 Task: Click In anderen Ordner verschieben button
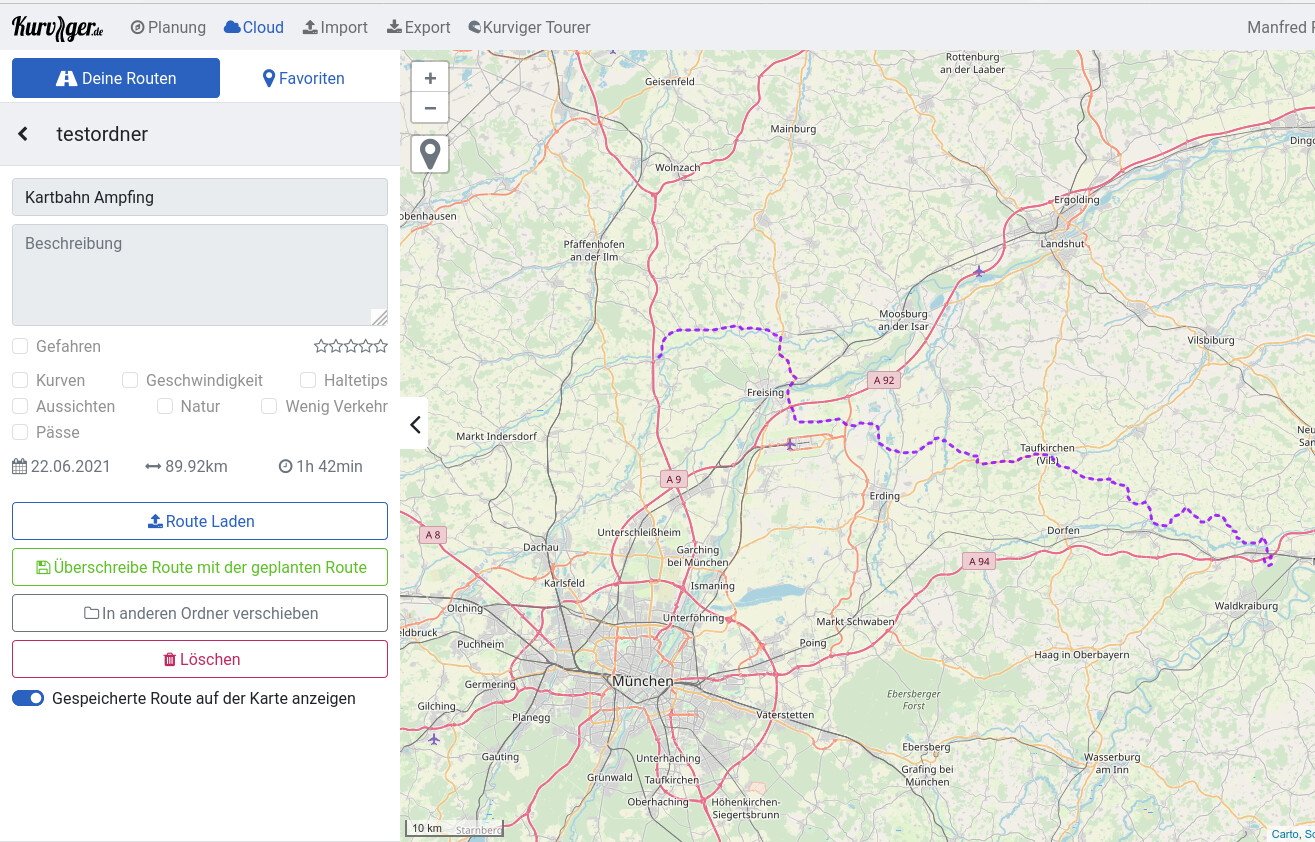click(200, 613)
